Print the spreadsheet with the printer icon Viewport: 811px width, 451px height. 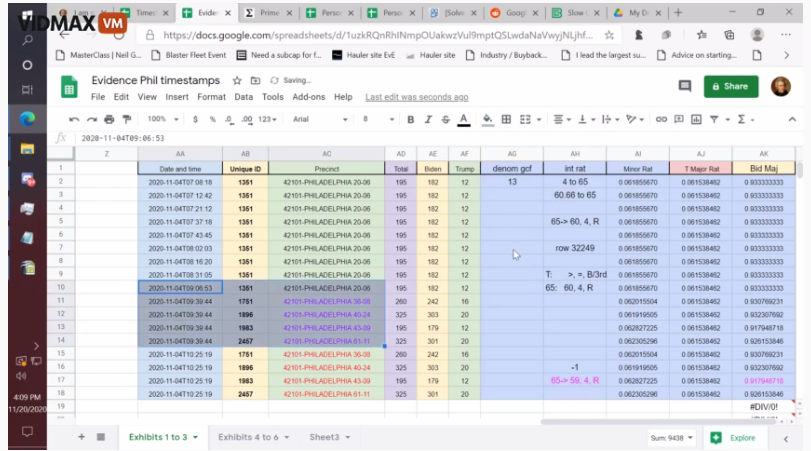pyautogui.click(x=109, y=119)
